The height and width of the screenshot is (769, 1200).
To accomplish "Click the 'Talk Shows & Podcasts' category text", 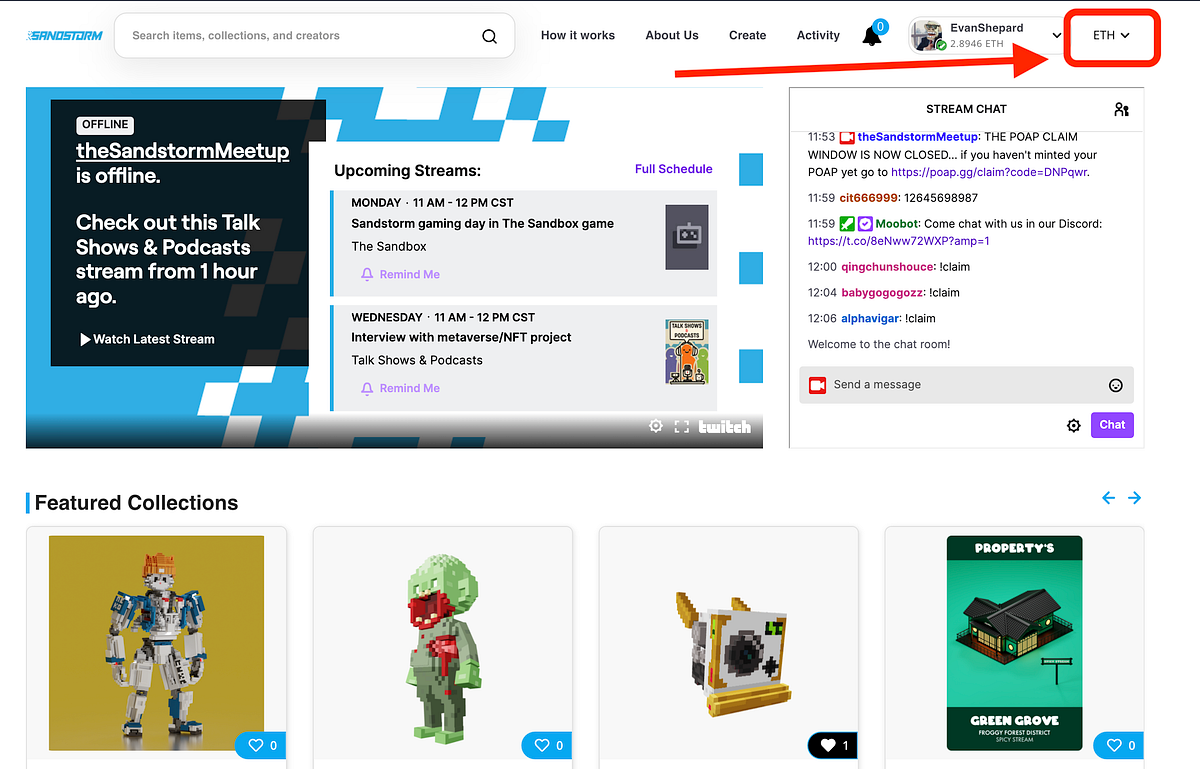I will [417, 360].
